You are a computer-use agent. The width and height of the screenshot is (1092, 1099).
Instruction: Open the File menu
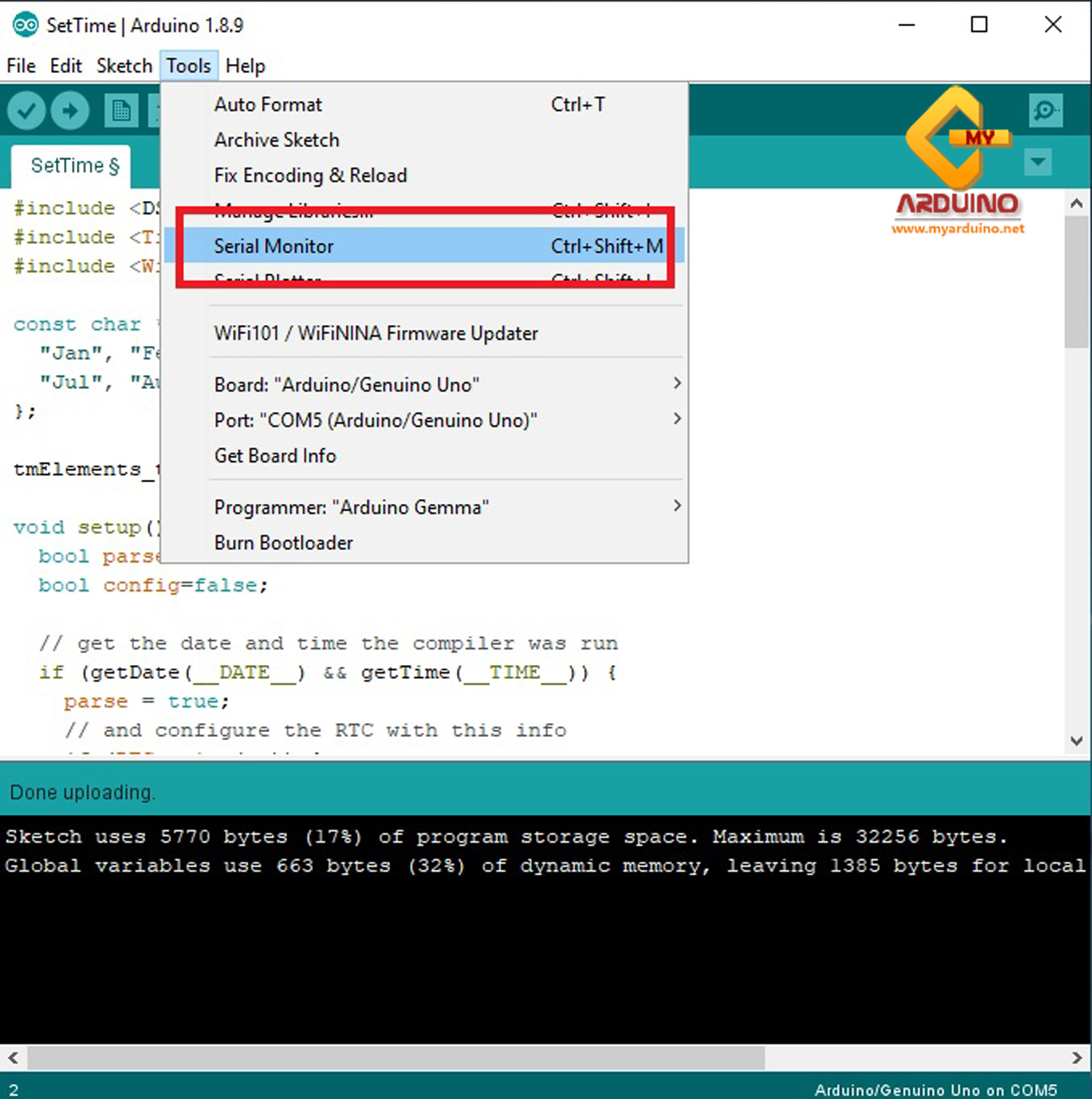[x=20, y=66]
